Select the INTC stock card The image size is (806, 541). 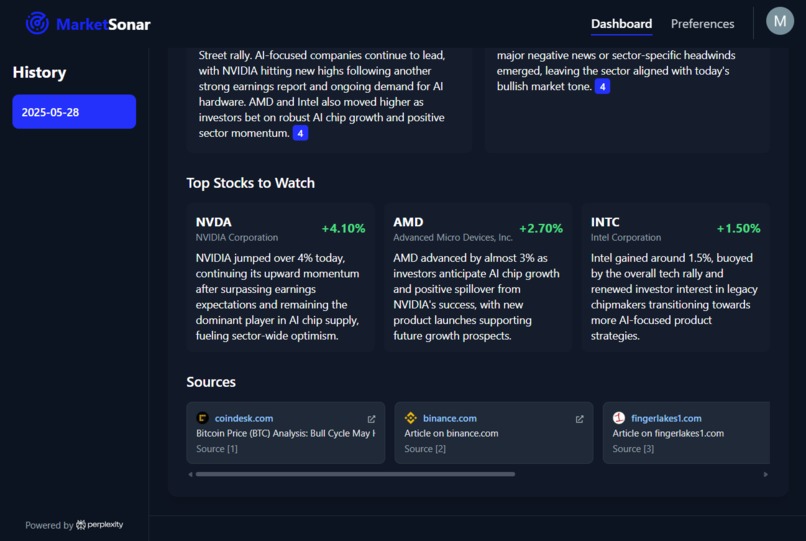[x=675, y=278]
